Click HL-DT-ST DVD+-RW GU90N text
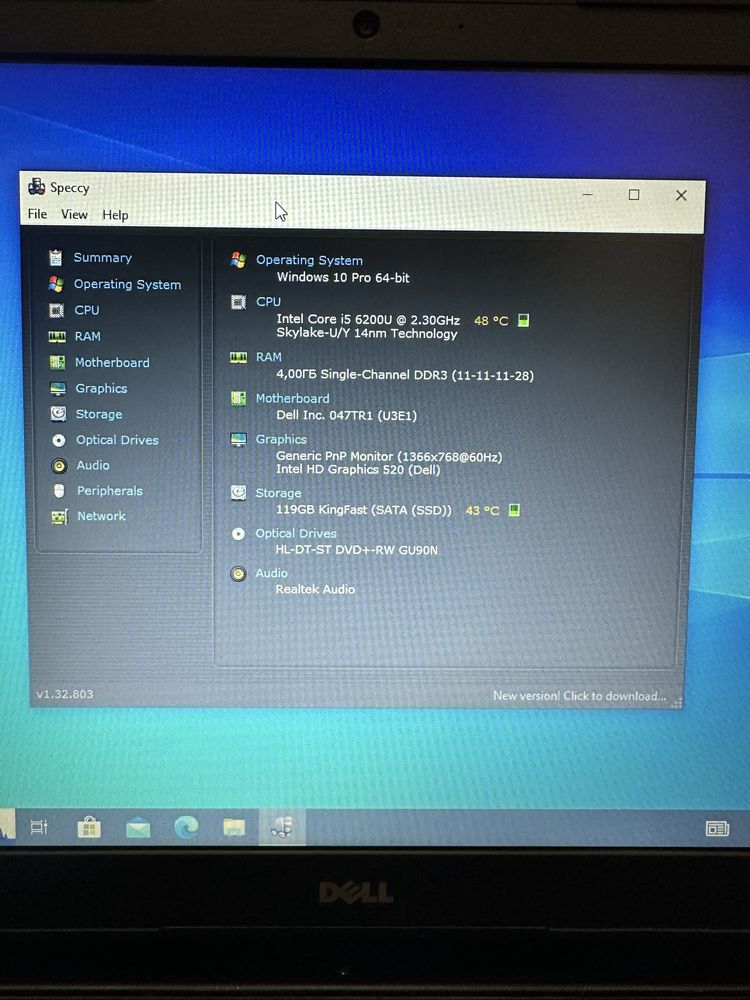 click(x=357, y=550)
